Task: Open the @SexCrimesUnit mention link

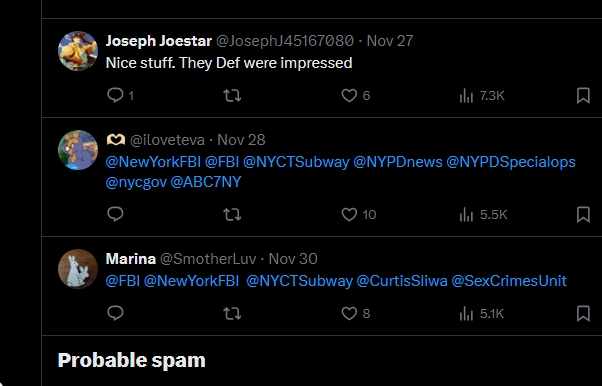Action: (509, 281)
